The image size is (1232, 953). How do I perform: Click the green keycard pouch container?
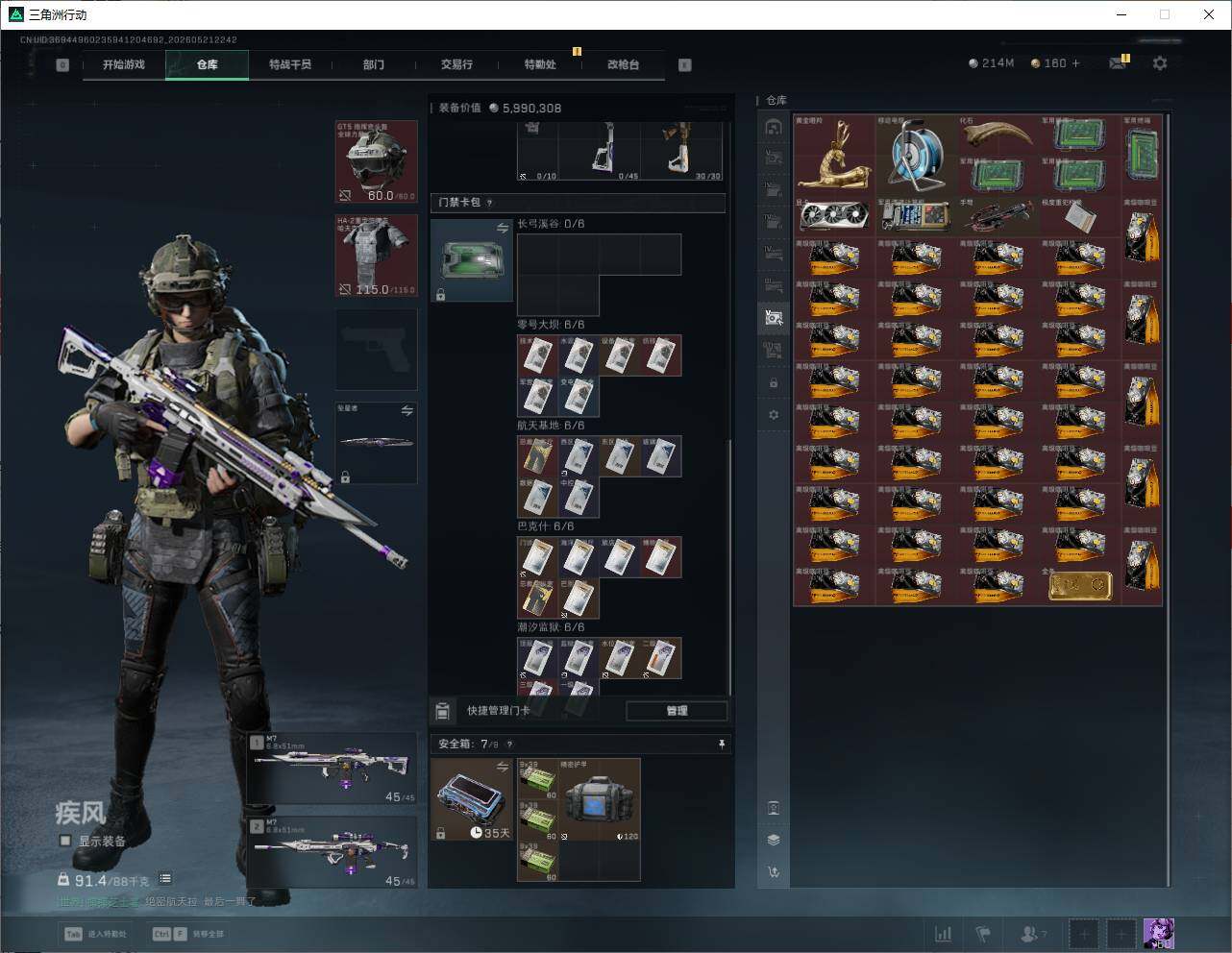[471, 260]
